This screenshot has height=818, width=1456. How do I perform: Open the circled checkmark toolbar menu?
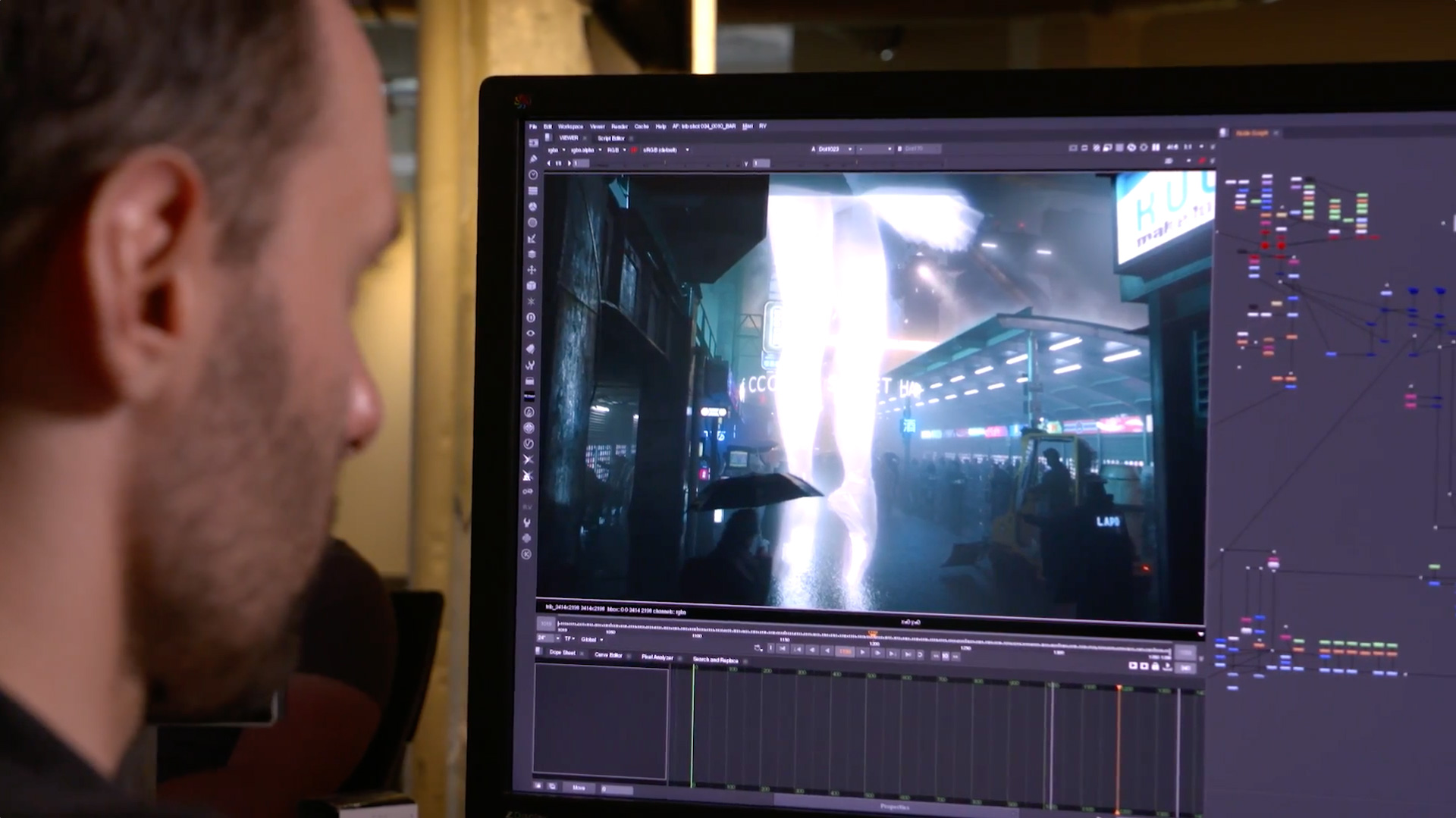(529, 443)
